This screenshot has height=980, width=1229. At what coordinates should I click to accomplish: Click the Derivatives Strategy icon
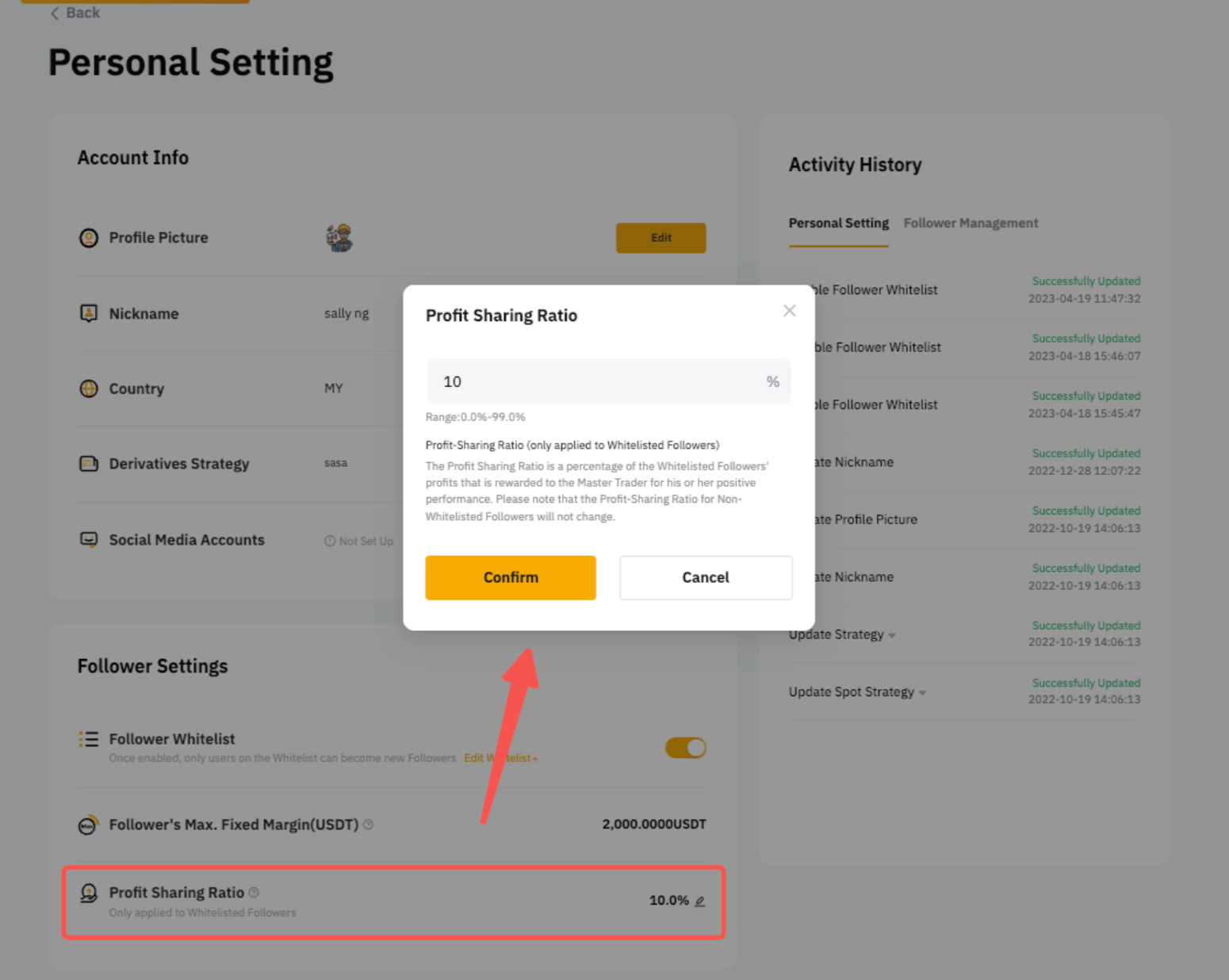89,464
